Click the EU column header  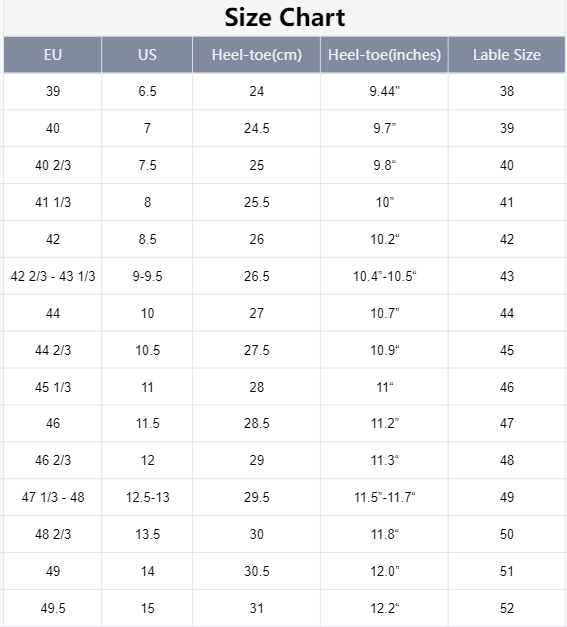52,55
